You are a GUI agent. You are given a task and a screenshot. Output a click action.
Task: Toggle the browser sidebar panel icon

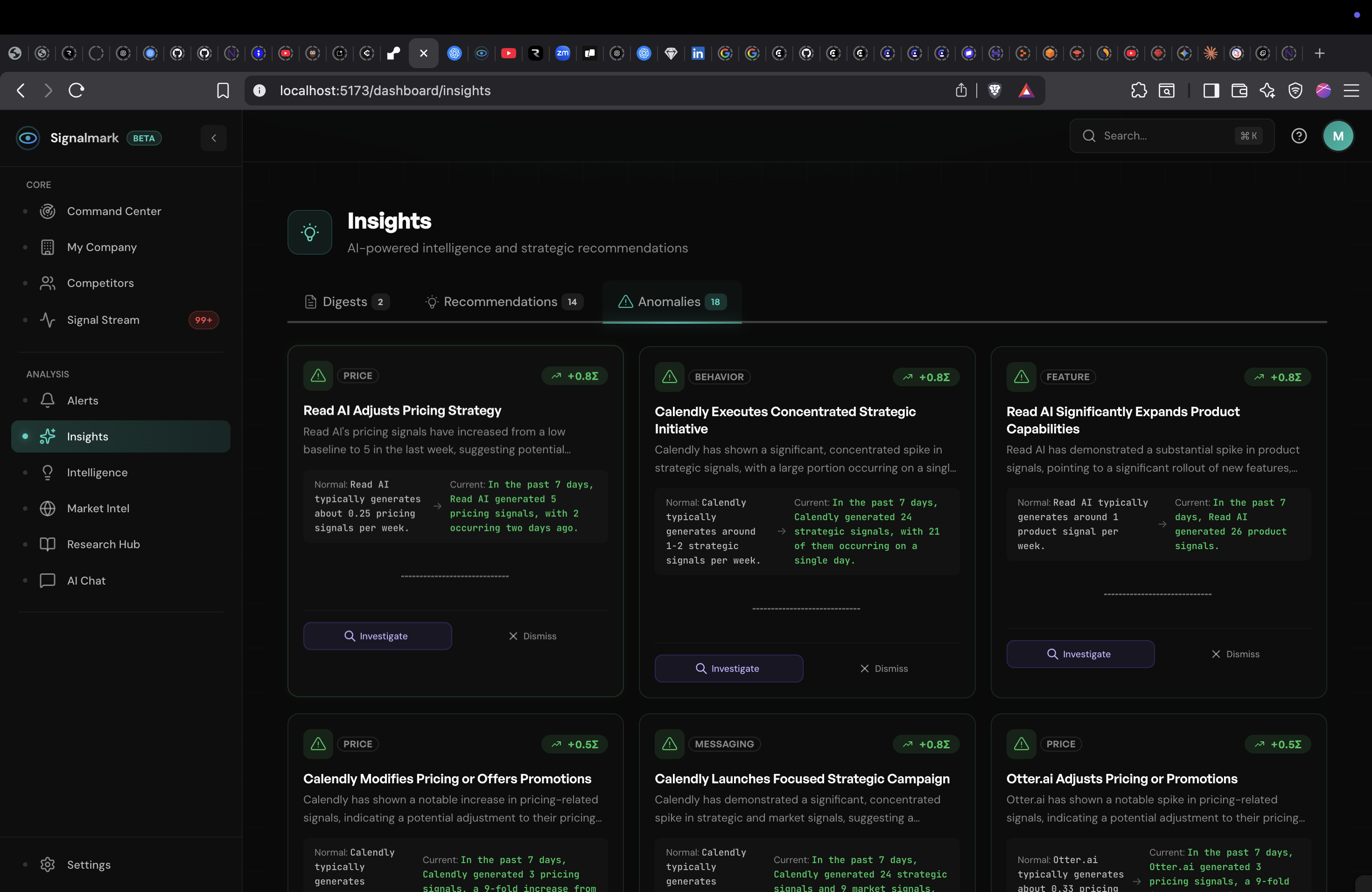point(1211,91)
